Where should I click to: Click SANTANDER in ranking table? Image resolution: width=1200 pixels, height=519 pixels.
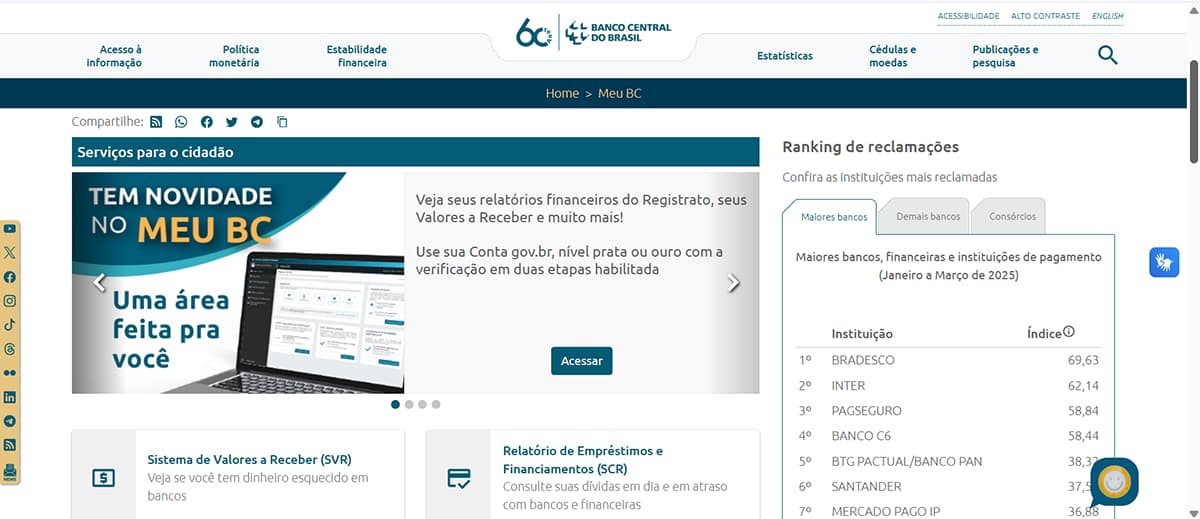(866, 486)
